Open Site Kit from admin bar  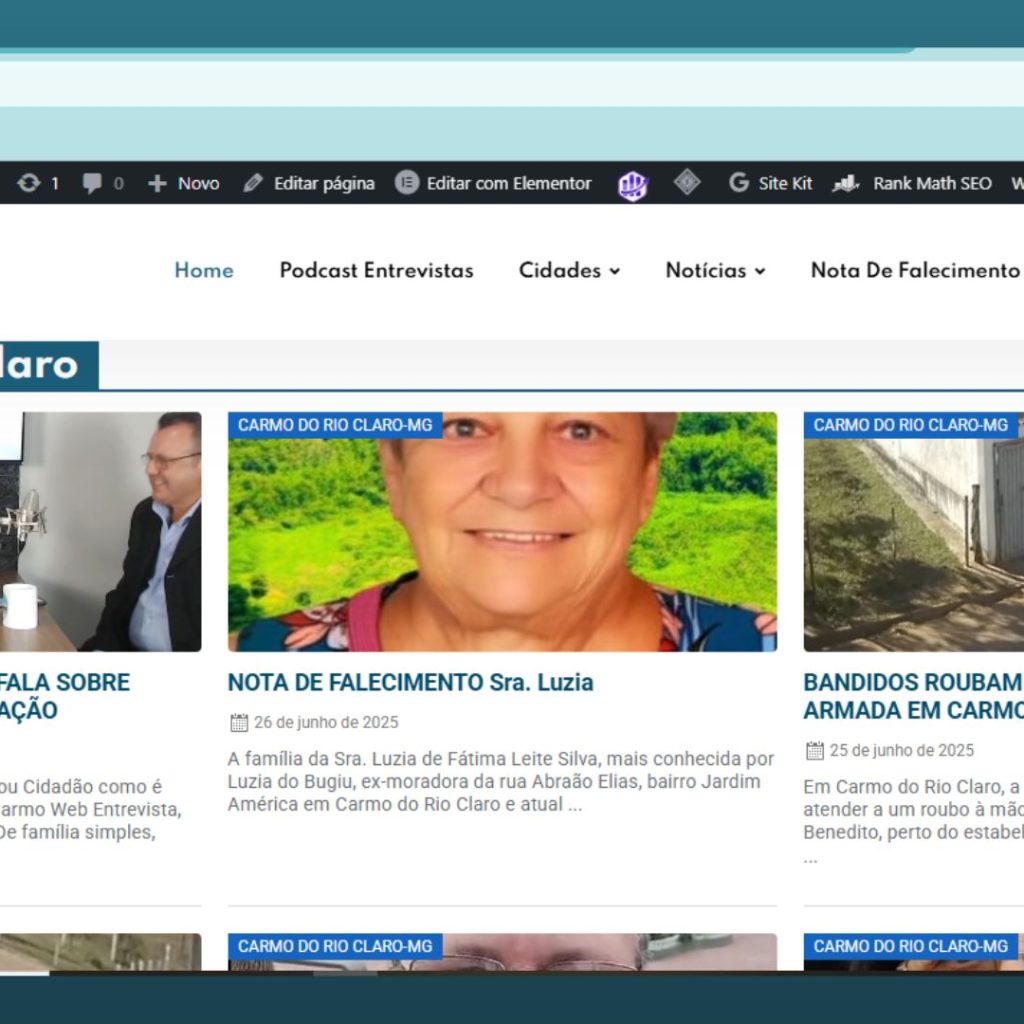click(x=771, y=183)
